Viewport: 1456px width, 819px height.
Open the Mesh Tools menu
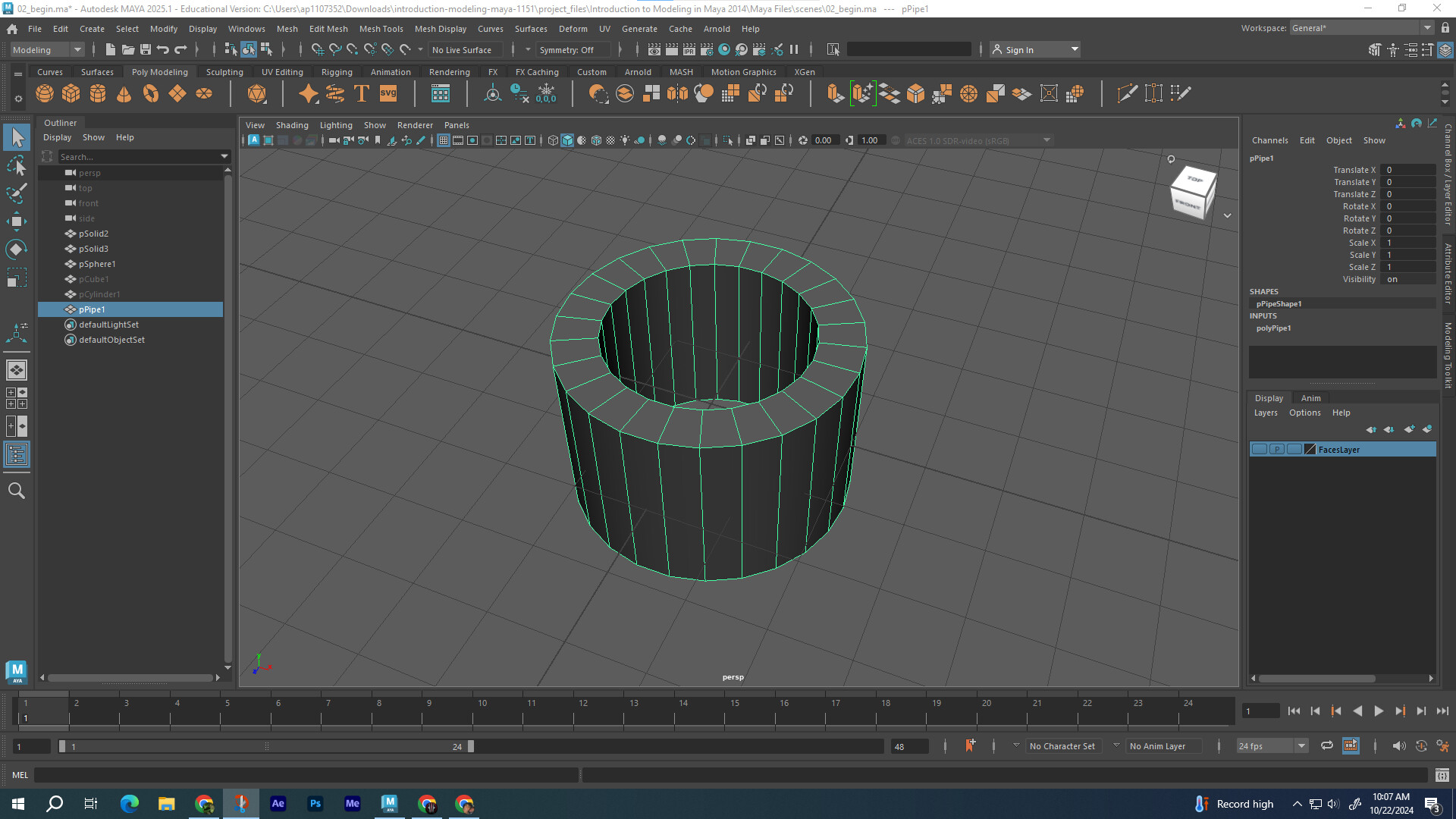point(381,29)
